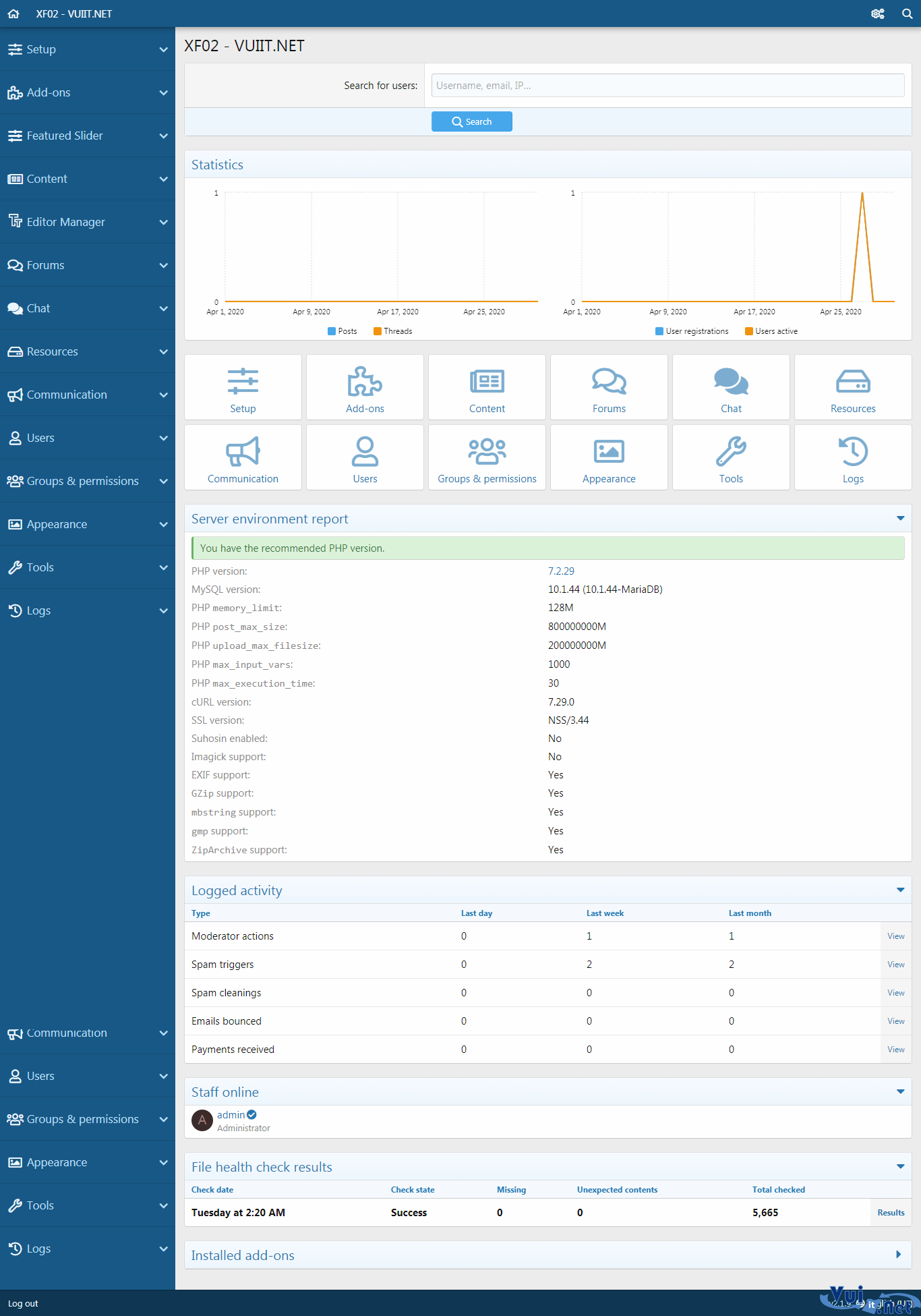This screenshot has height=1316, width=921.
Task: Click the Content icon in sidebar
Action: 15,179
